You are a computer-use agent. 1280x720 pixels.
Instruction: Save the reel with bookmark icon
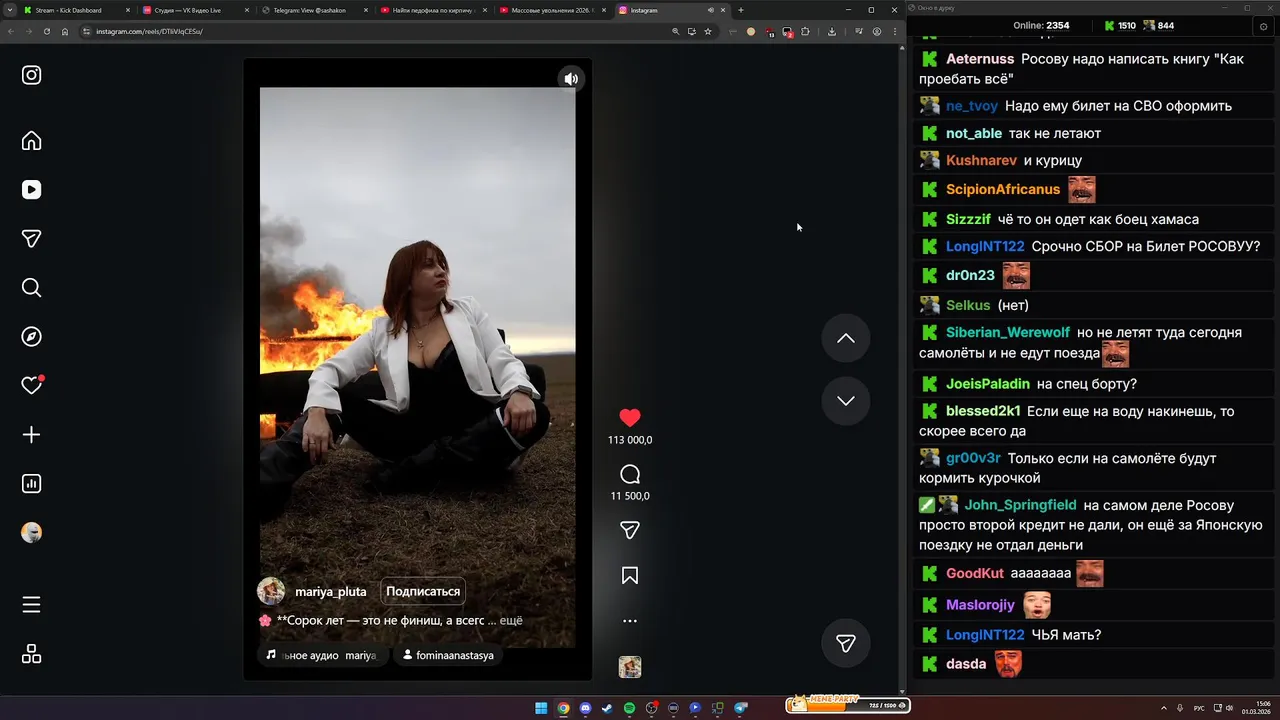click(x=630, y=575)
